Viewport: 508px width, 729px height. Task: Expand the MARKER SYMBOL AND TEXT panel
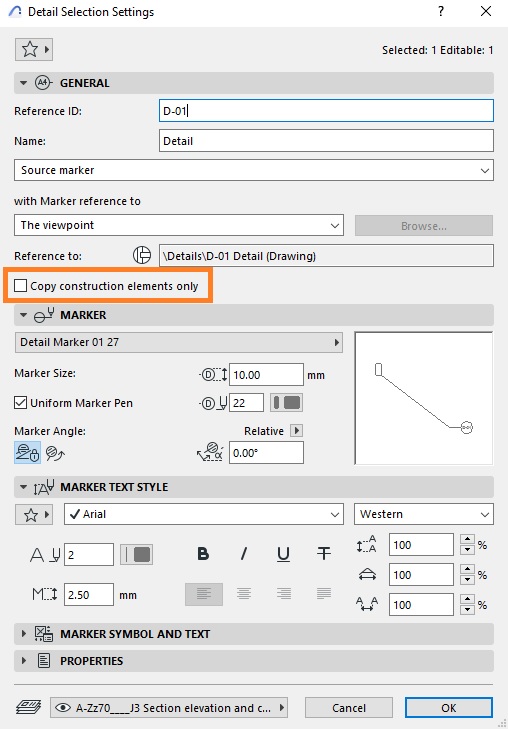[x=23, y=634]
